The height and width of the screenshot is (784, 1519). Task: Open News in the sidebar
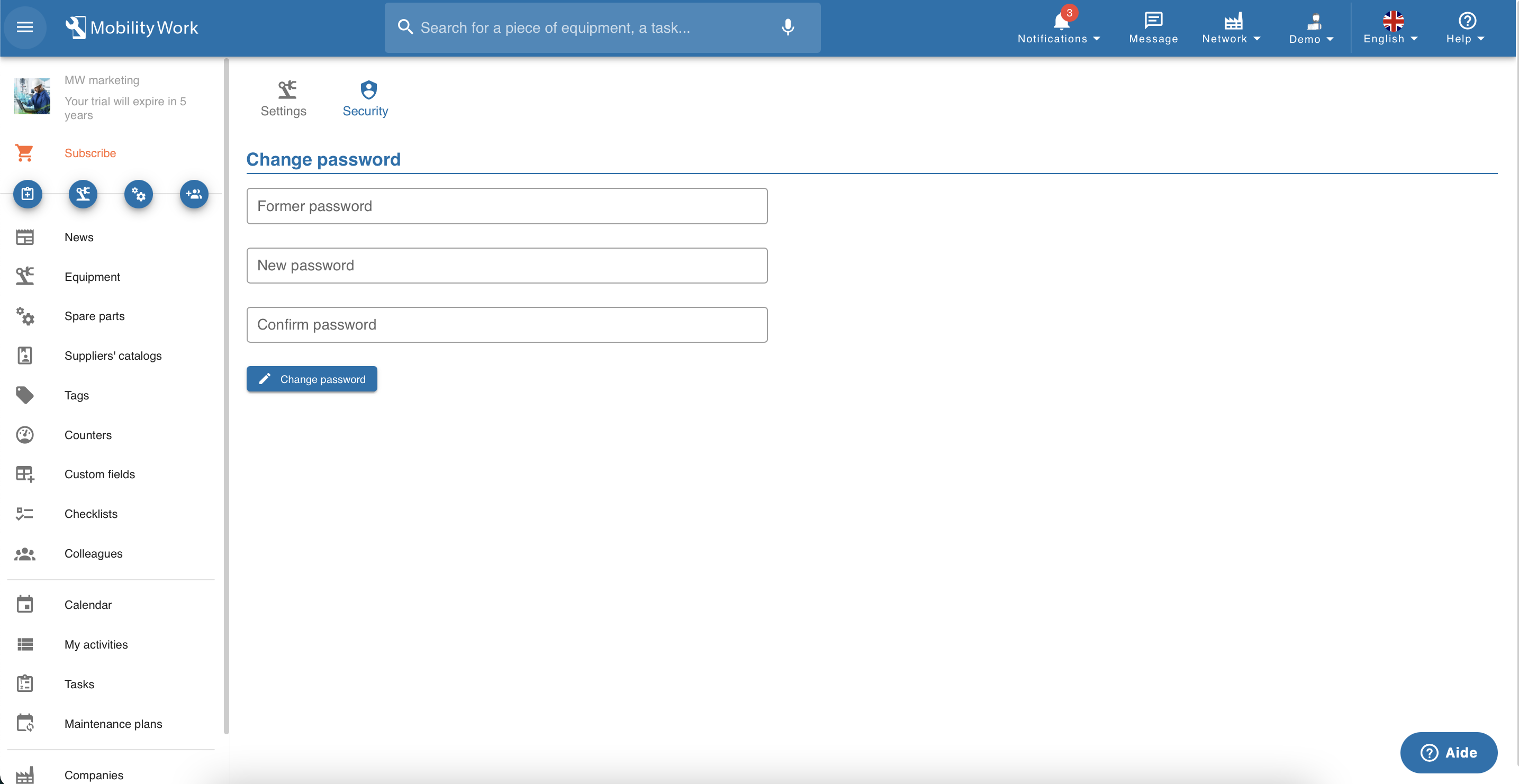[79, 237]
